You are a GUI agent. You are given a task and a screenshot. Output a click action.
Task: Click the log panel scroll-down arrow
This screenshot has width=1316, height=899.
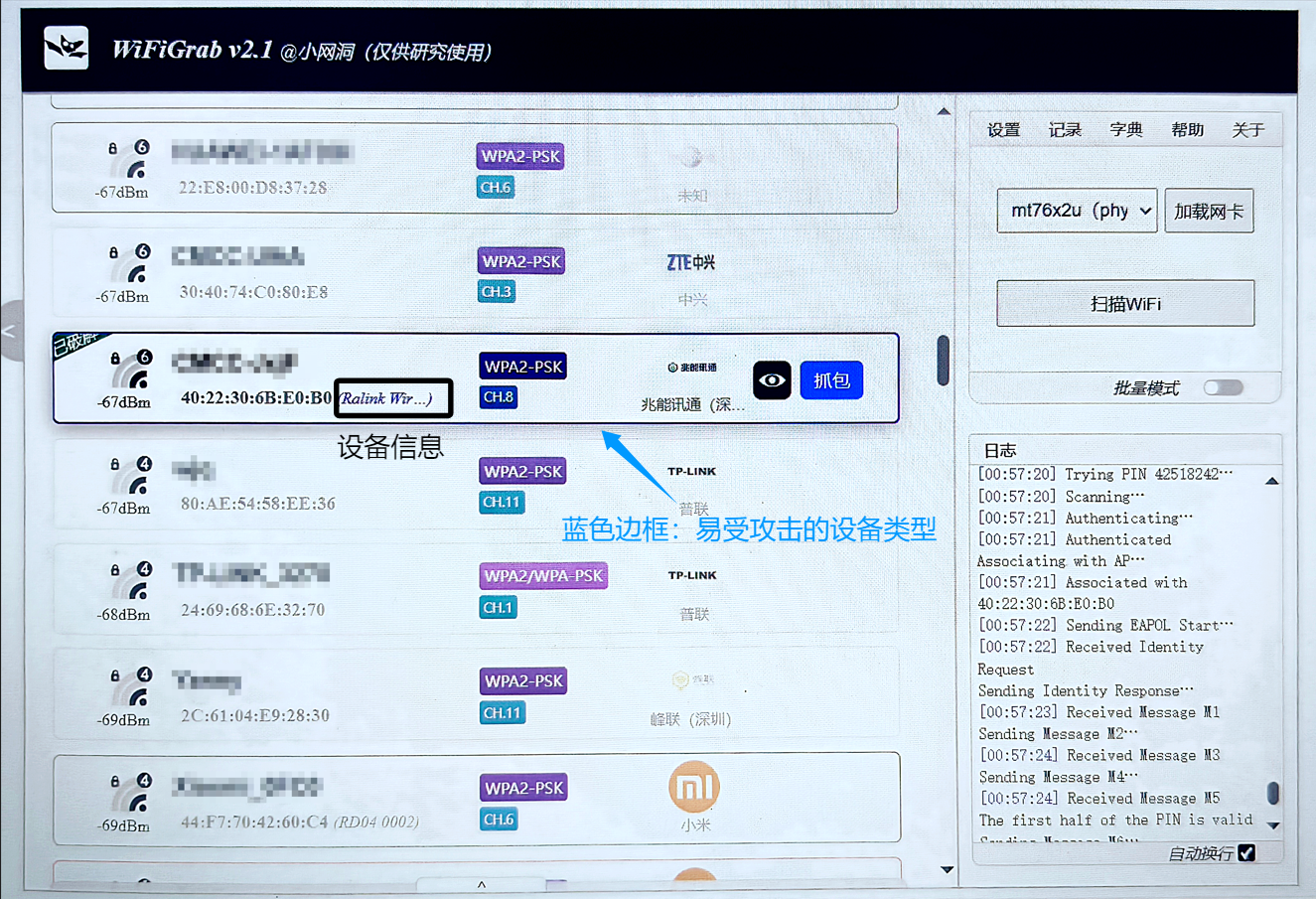1273,825
